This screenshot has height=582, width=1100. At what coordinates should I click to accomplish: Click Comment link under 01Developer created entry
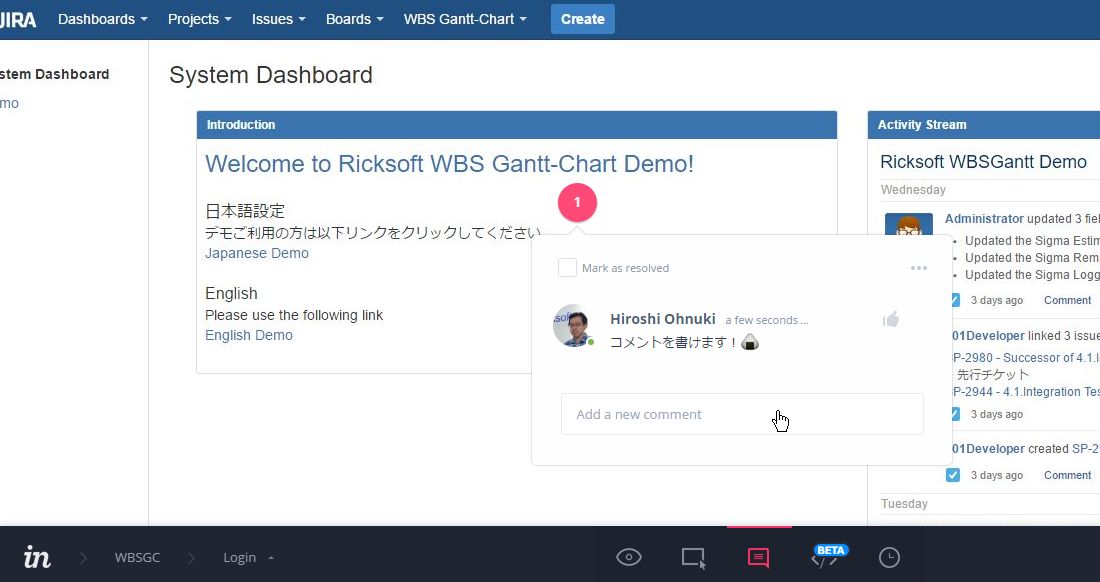point(1067,475)
